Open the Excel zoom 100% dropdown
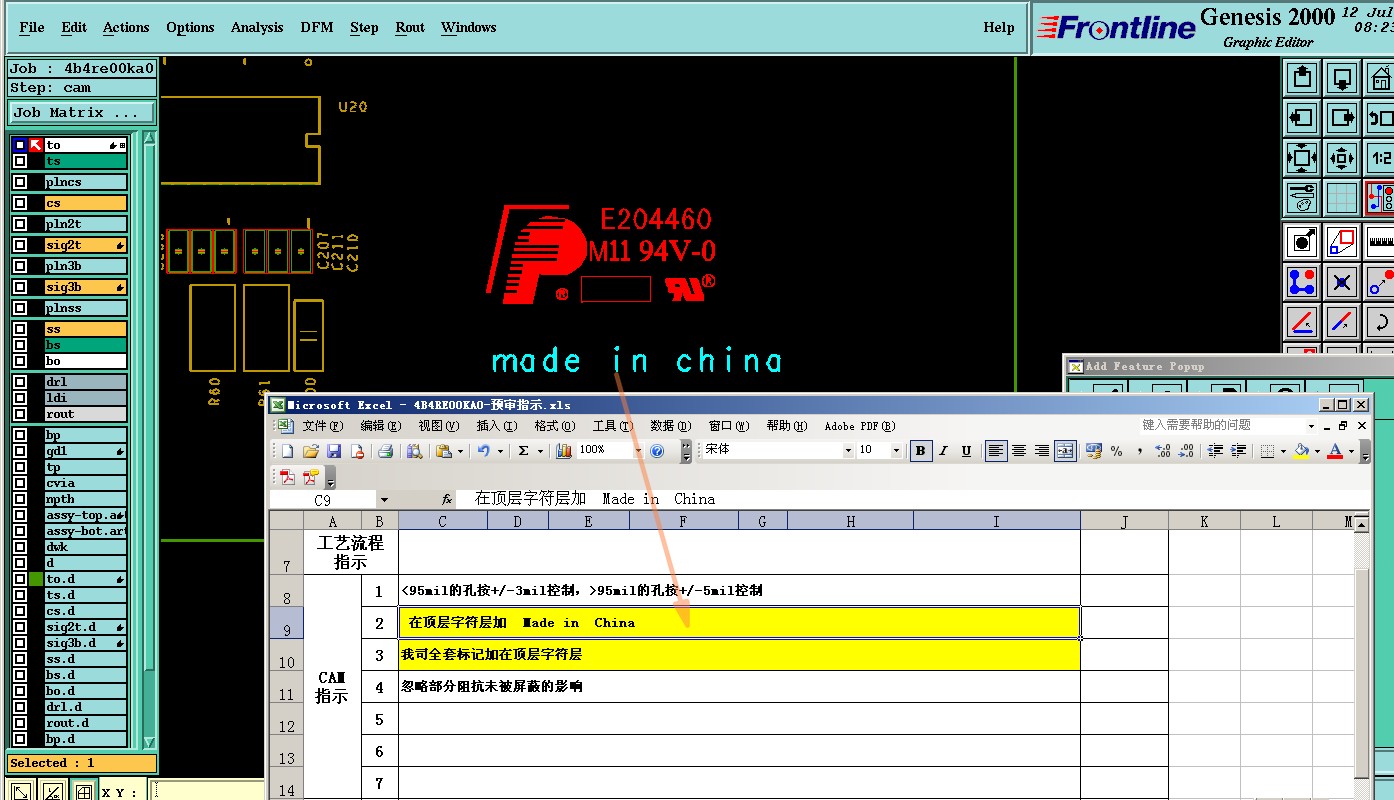The image size is (1394, 800). tap(636, 451)
